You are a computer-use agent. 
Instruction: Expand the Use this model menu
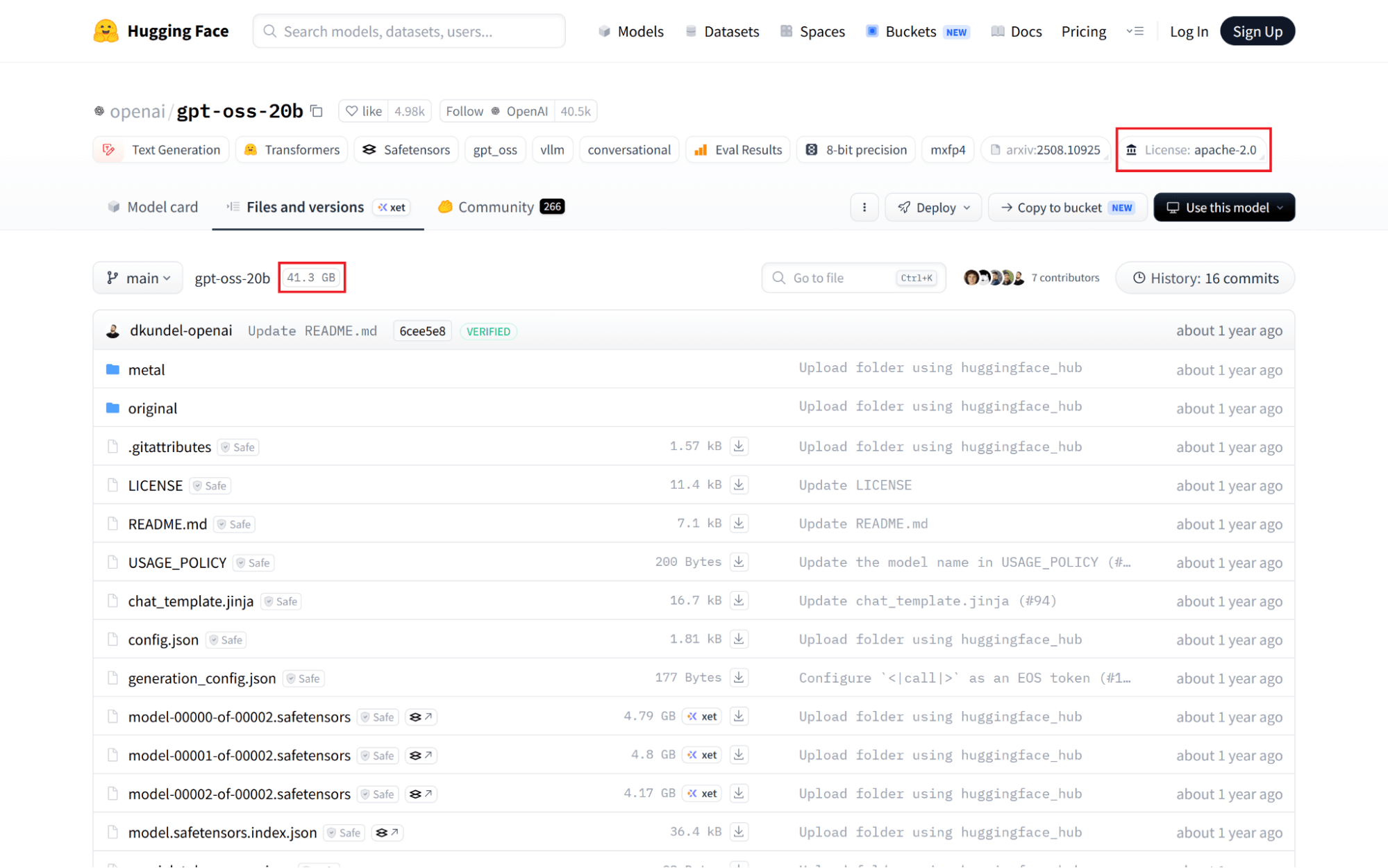(1224, 208)
